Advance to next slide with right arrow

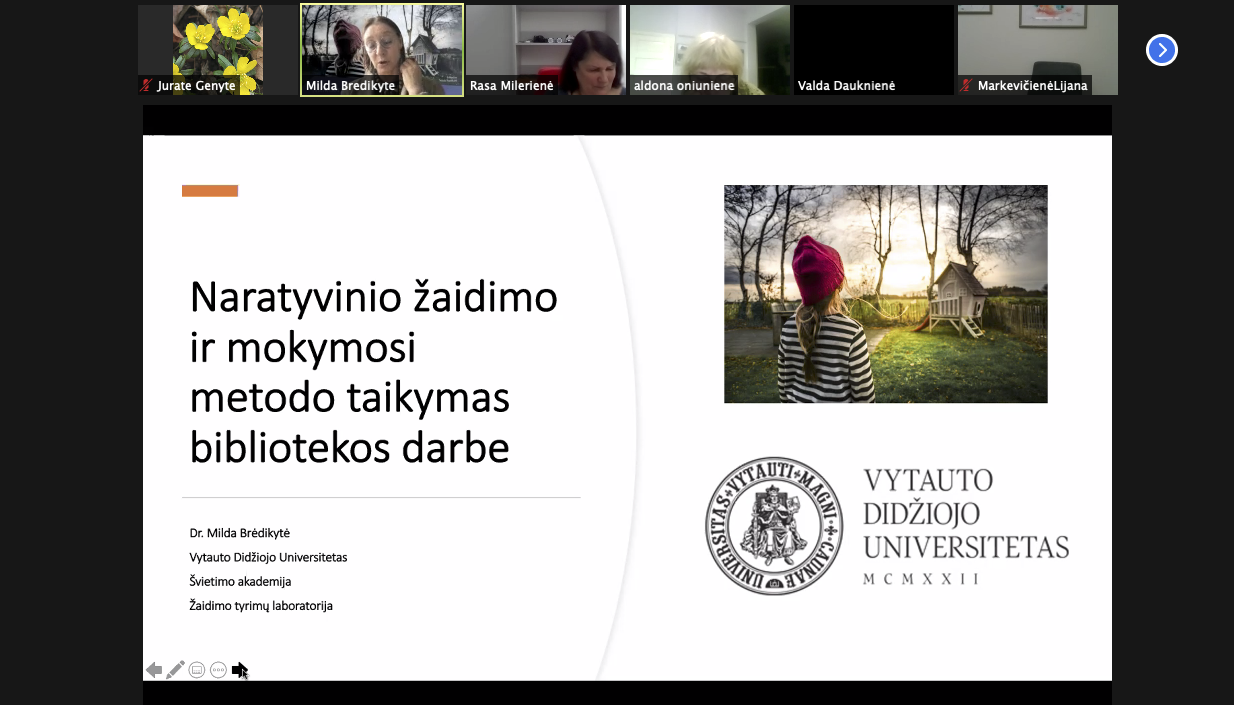[239, 670]
